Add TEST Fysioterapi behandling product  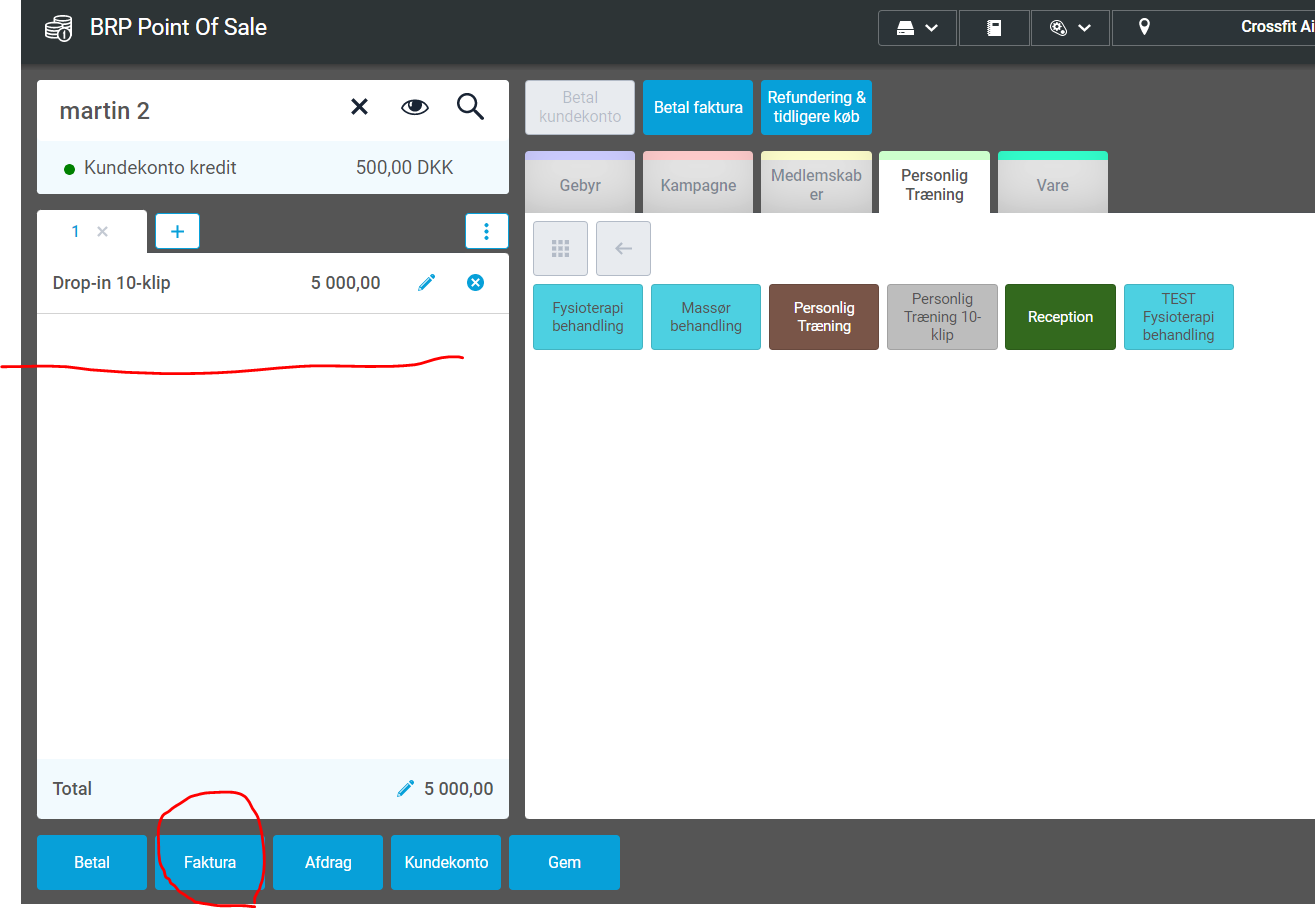[1178, 317]
